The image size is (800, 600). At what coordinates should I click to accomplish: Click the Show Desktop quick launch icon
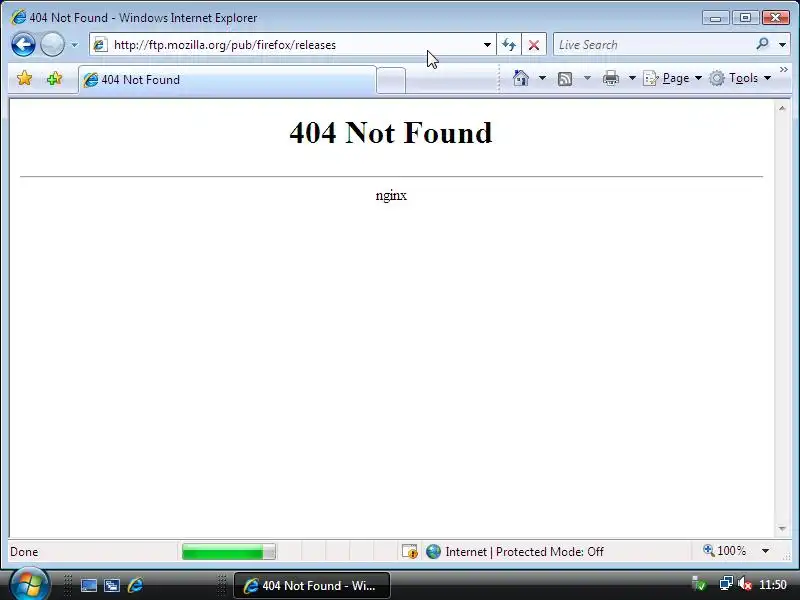click(89, 585)
